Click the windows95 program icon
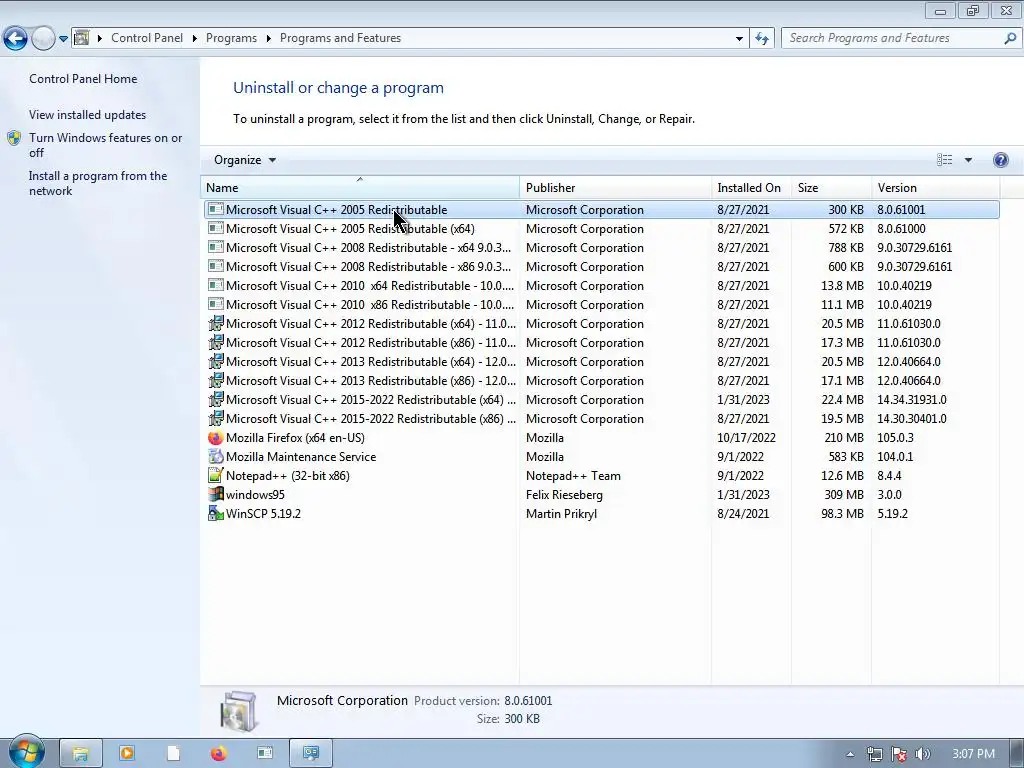Image resolution: width=1024 pixels, height=768 pixels. [x=216, y=494]
